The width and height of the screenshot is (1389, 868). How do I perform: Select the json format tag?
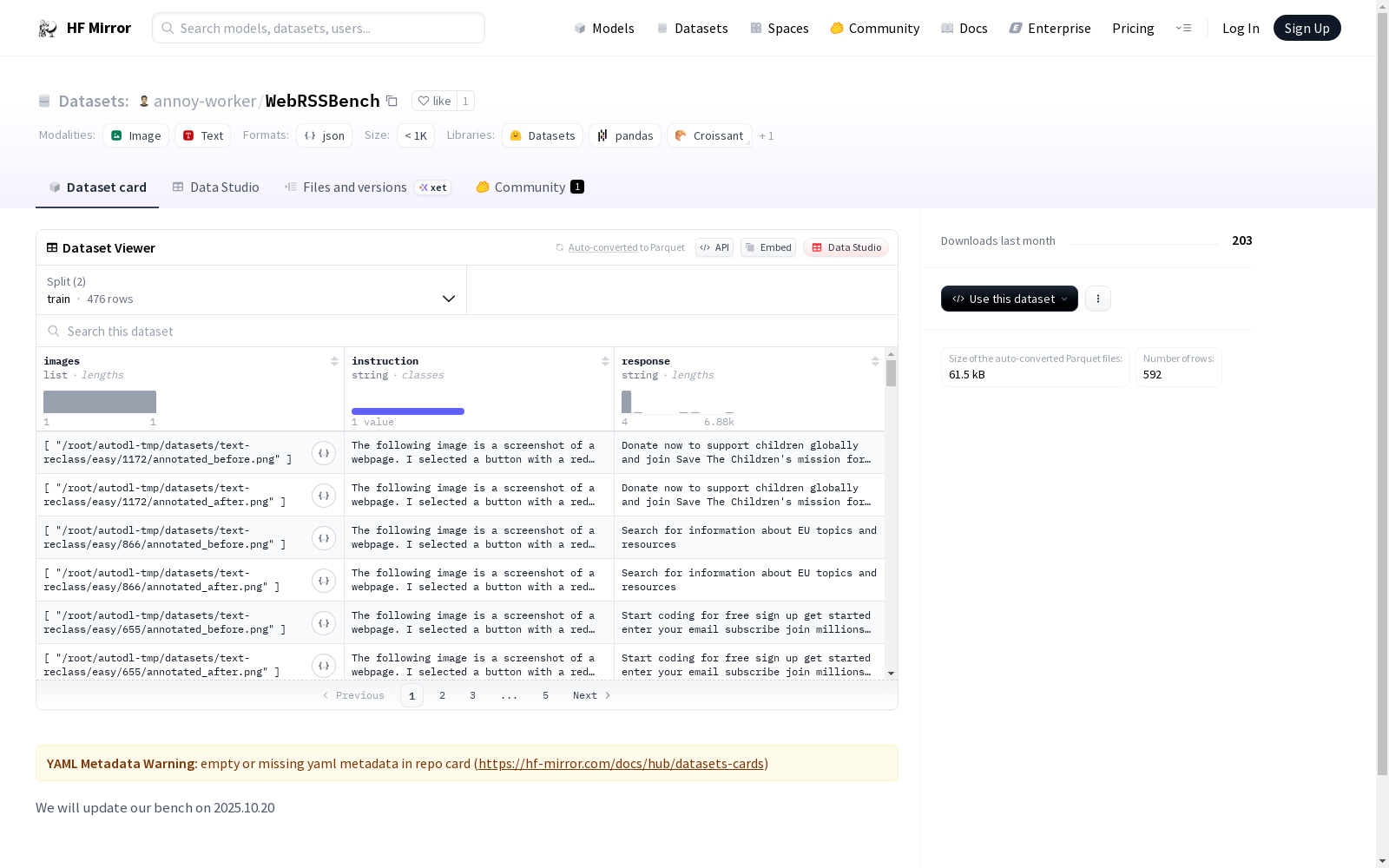tap(324, 135)
